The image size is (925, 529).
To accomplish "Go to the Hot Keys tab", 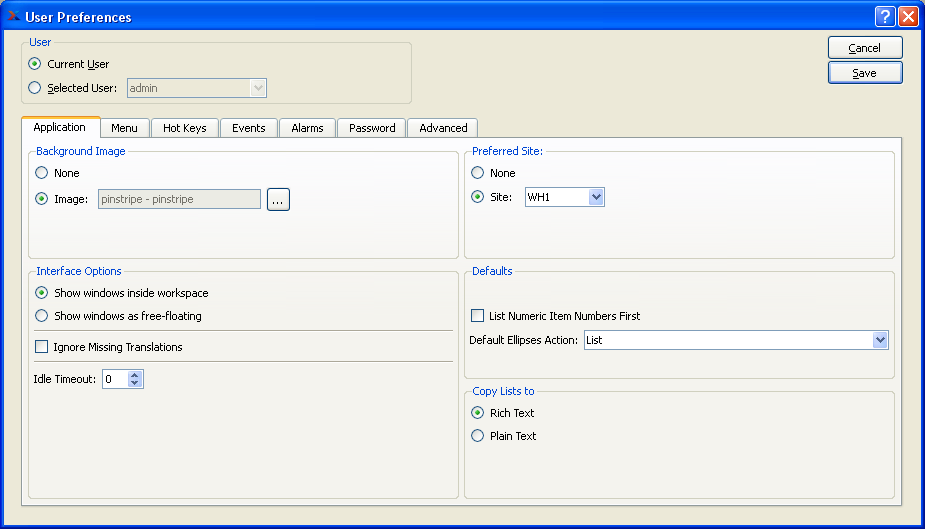I will 185,128.
